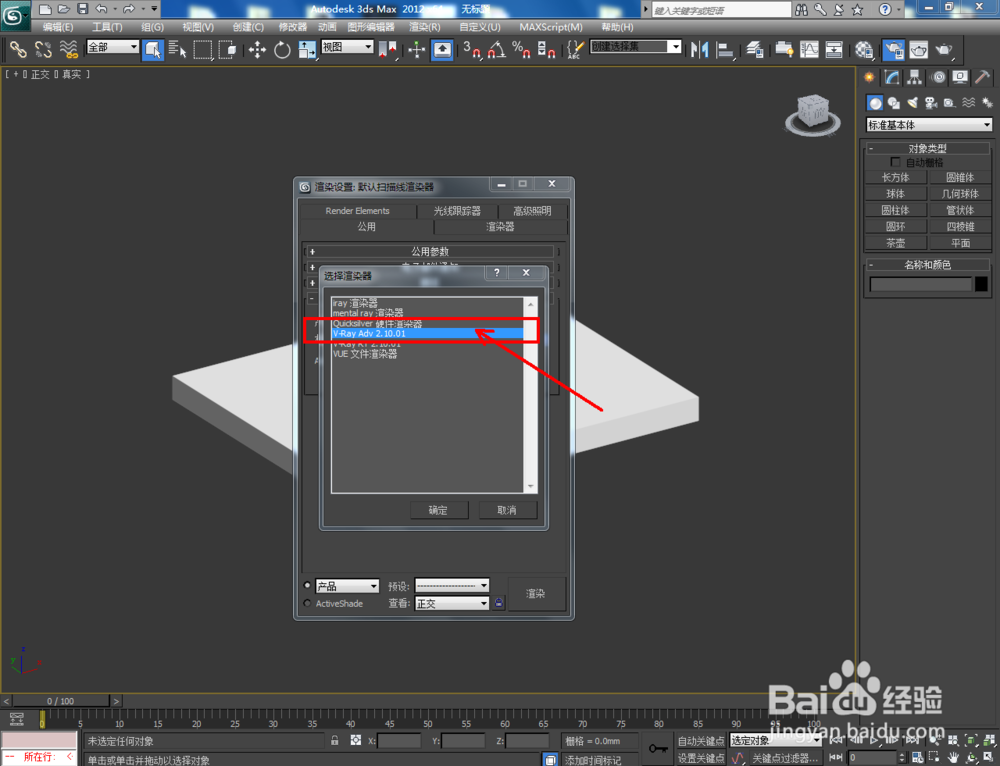Viewport: 1000px width, 766px height.
Task: Open Curve Editor from toolbar
Action: [x=809, y=49]
